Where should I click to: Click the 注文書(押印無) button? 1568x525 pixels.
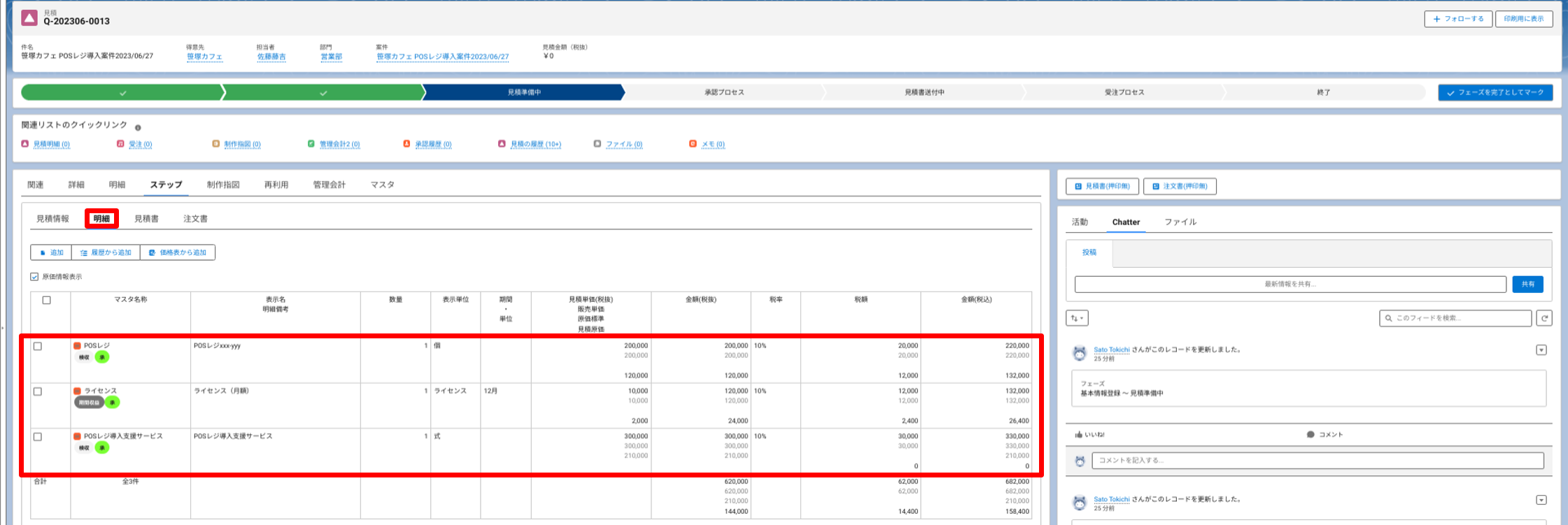point(1180,187)
